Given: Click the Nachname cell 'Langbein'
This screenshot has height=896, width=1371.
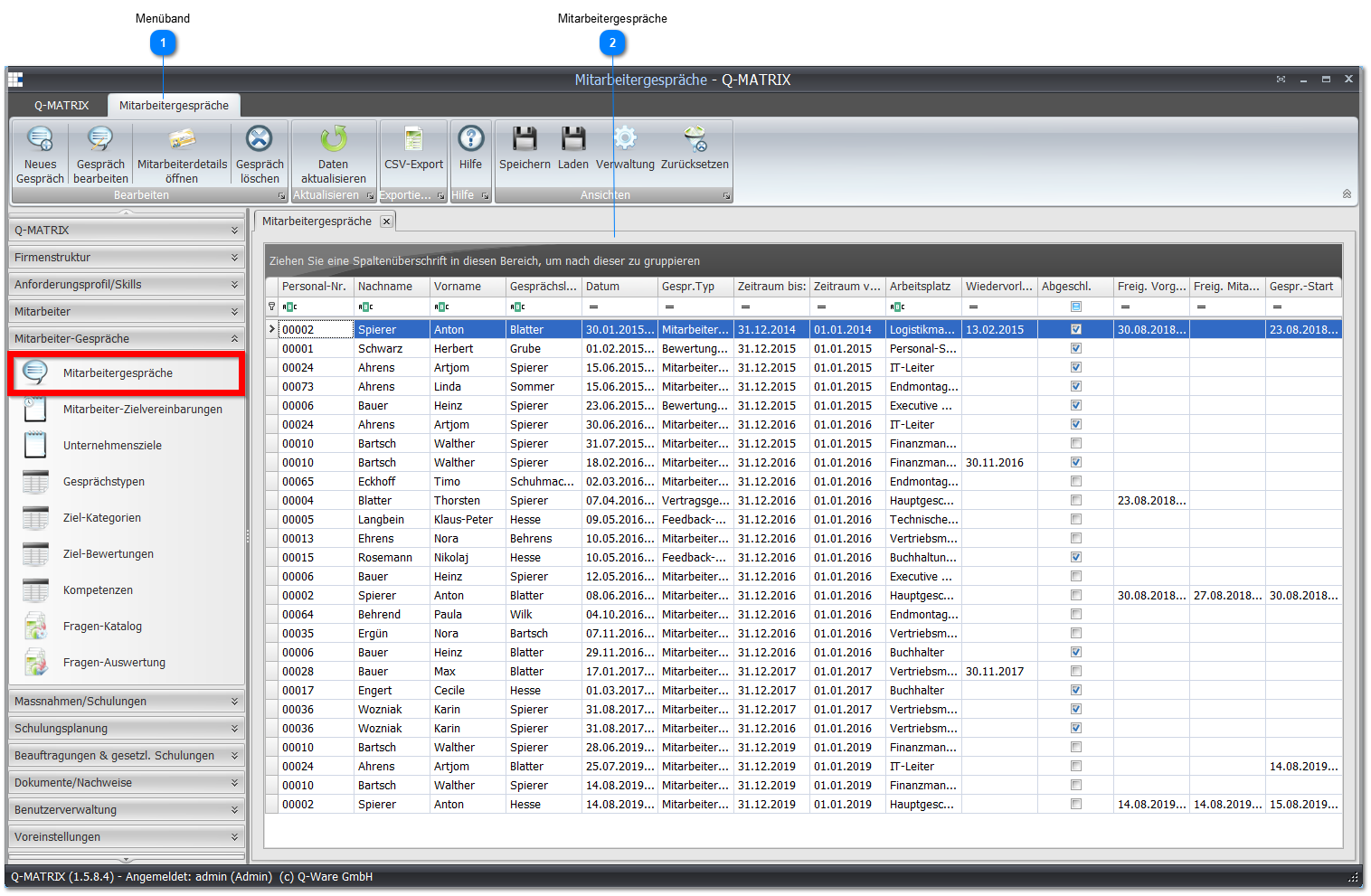Looking at the screenshot, I should (392, 520).
